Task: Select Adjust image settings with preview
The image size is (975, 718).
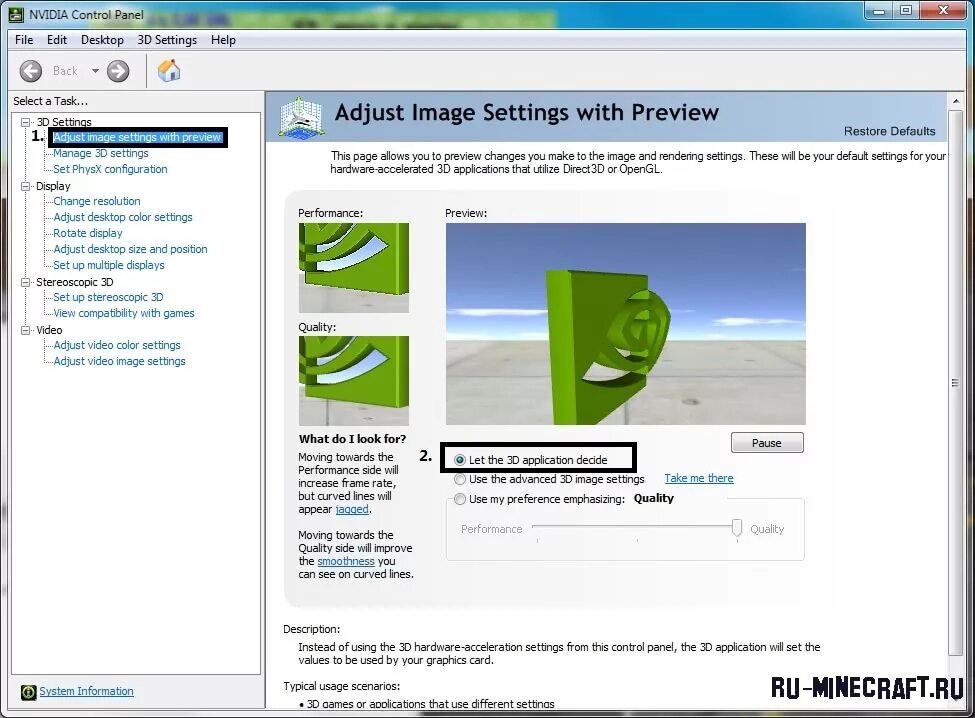Action: pyautogui.click(x=137, y=137)
